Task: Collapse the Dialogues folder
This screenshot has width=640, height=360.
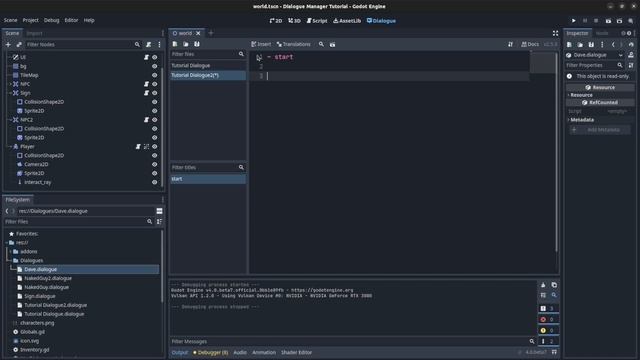Action: pyautogui.click(x=10, y=260)
